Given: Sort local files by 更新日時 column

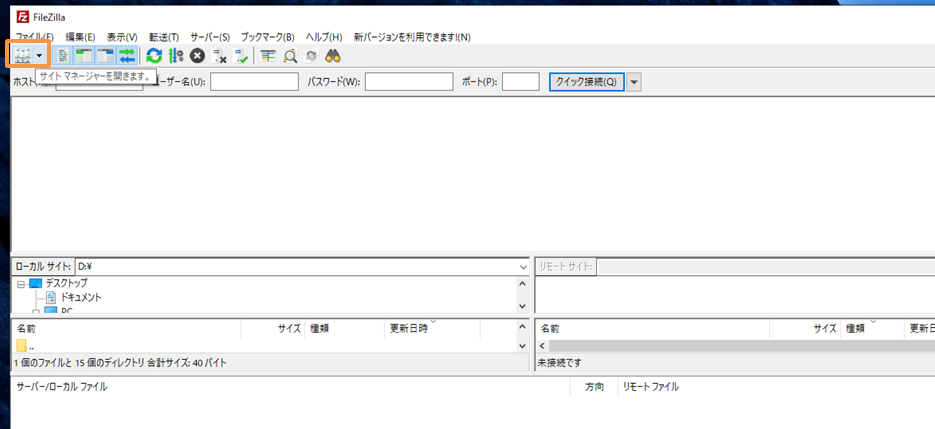Looking at the screenshot, I should tap(432, 329).
